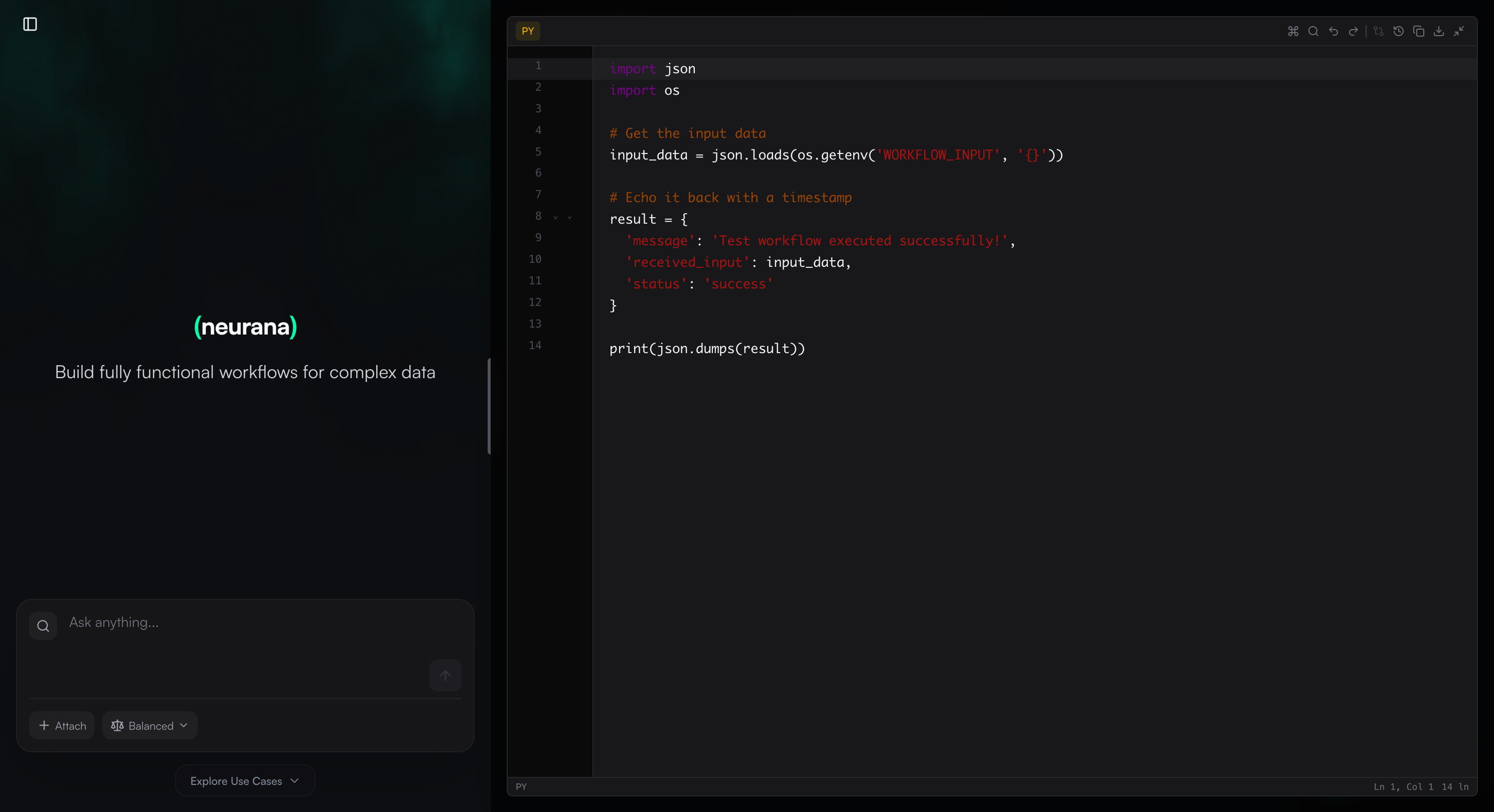Image resolution: width=1494 pixels, height=812 pixels.
Task: Expand Explore Use Cases menu
Action: tap(245, 781)
